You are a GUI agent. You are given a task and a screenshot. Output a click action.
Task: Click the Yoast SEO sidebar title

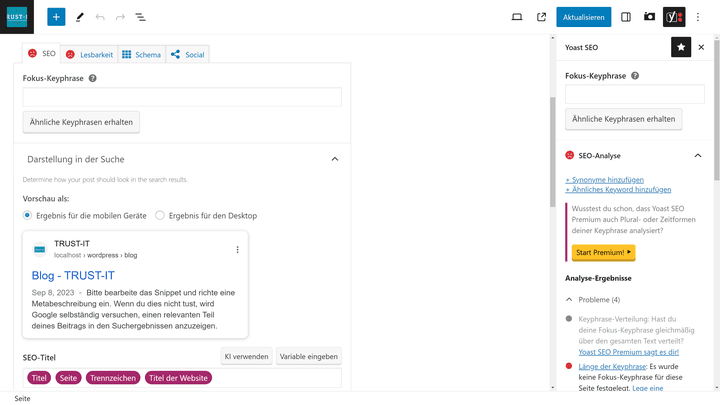click(x=581, y=47)
